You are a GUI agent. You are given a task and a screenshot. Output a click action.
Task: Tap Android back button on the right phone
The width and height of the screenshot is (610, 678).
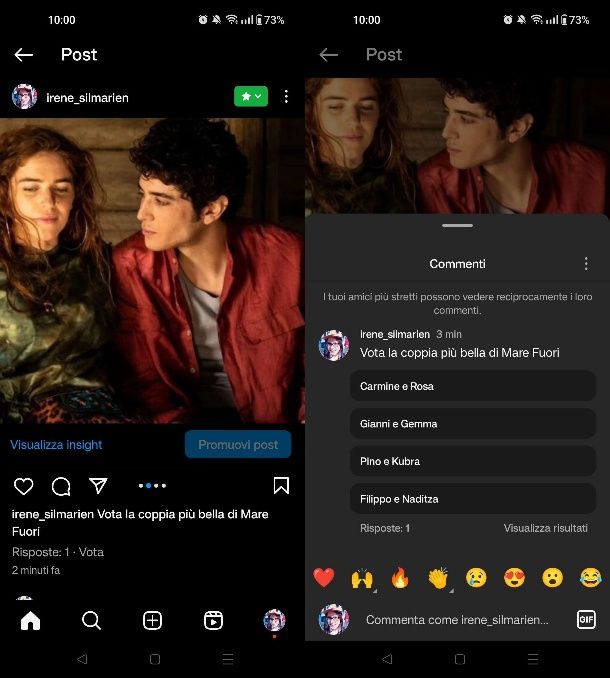[x=387, y=659]
